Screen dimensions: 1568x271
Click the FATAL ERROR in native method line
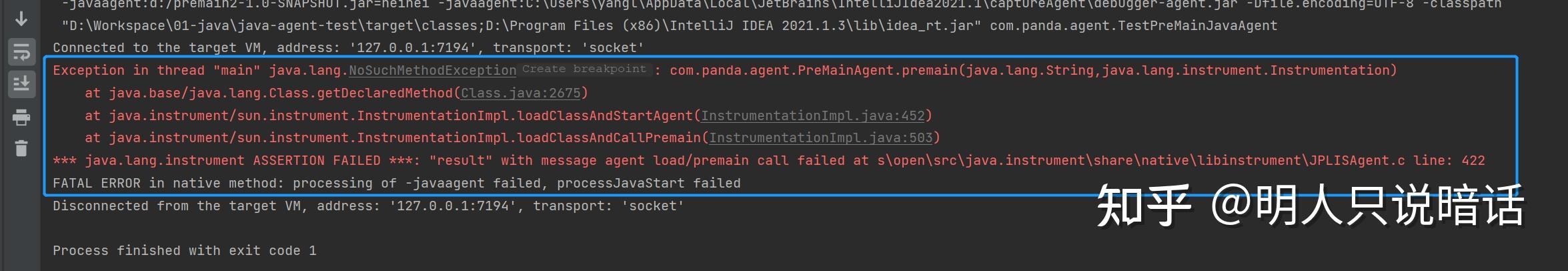(x=396, y=183)
